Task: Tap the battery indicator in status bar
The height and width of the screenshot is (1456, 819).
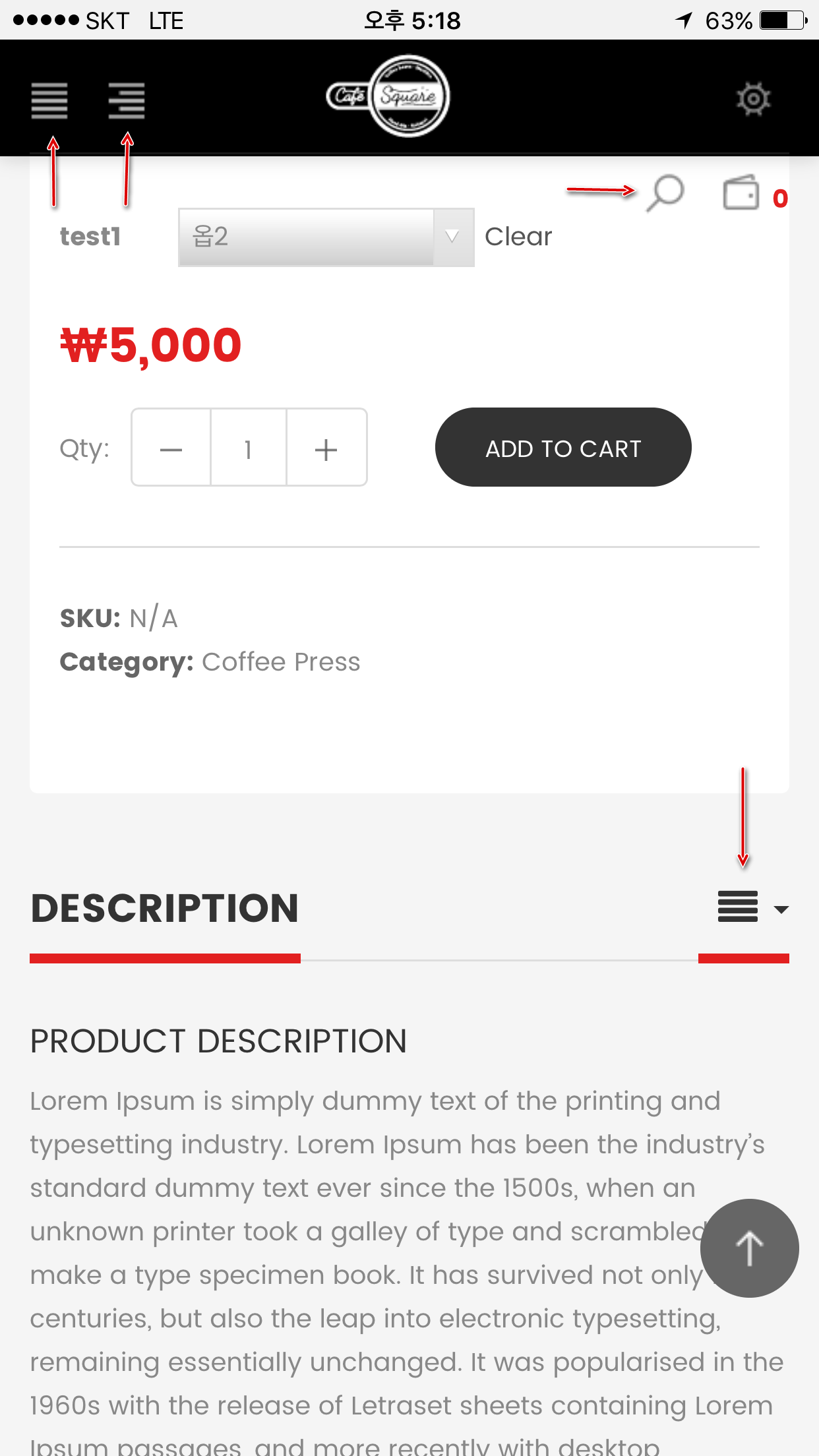Action: point(783,21)
